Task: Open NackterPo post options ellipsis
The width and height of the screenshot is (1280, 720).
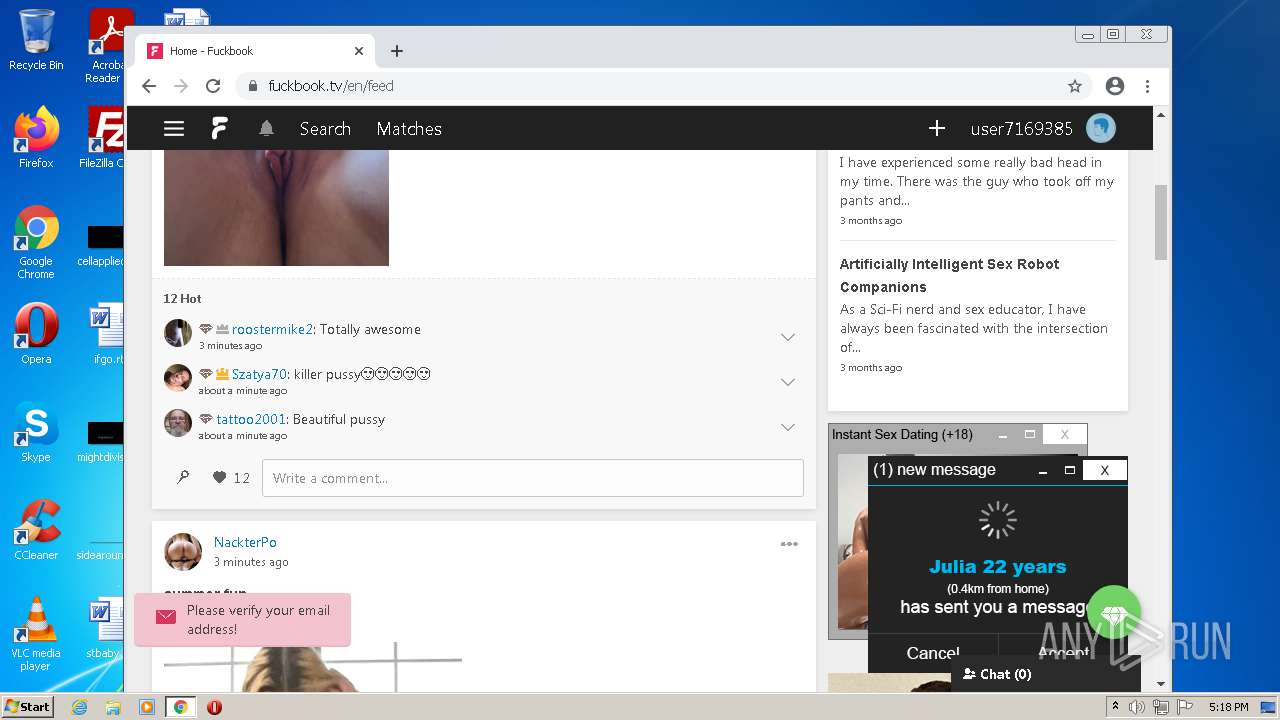Action: click(x=789, y=544)
